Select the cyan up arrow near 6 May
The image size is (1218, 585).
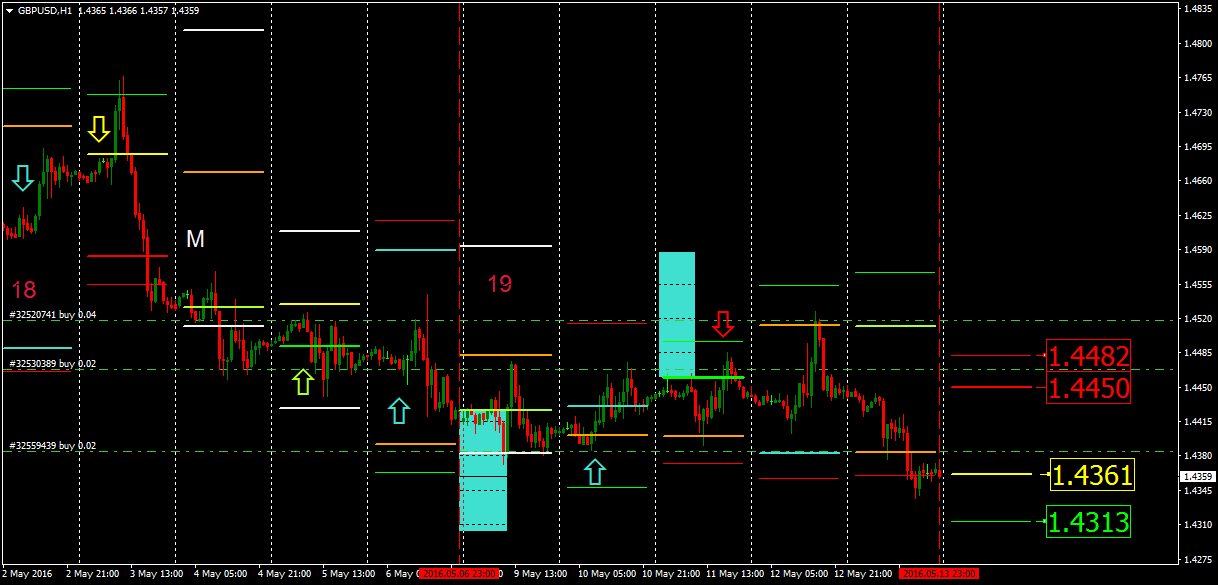[x=399, y=409]
